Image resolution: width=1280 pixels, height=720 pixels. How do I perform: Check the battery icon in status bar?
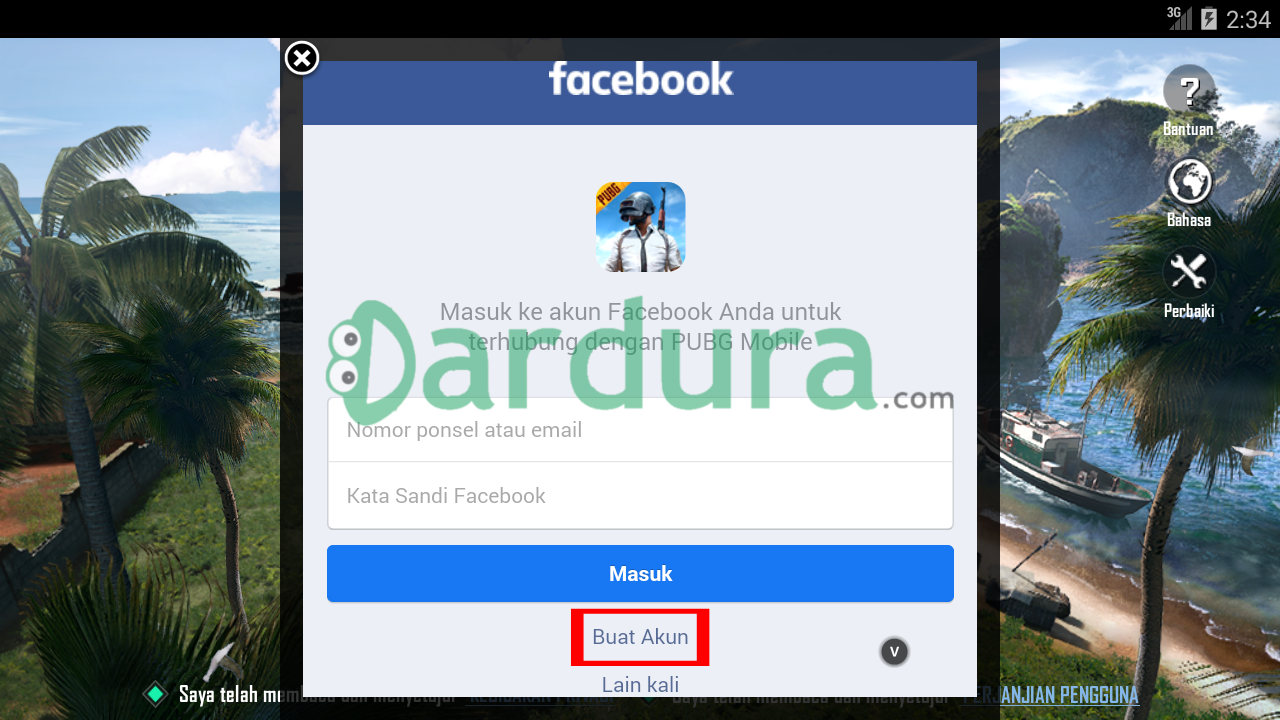[x=1209, y=18]
